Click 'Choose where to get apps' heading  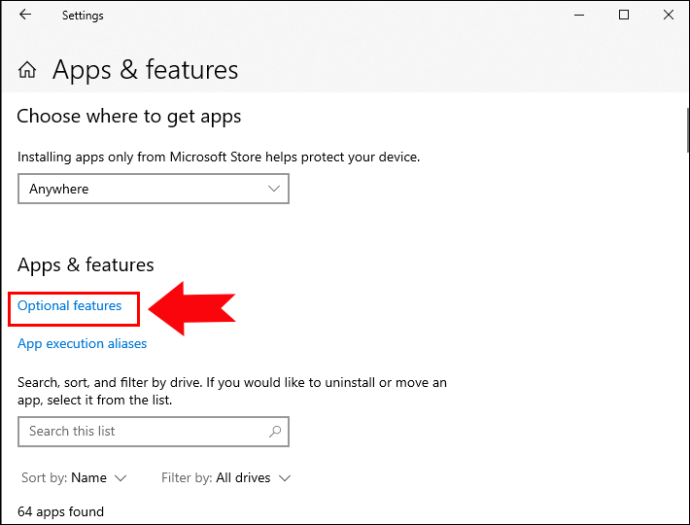point(129,117)
